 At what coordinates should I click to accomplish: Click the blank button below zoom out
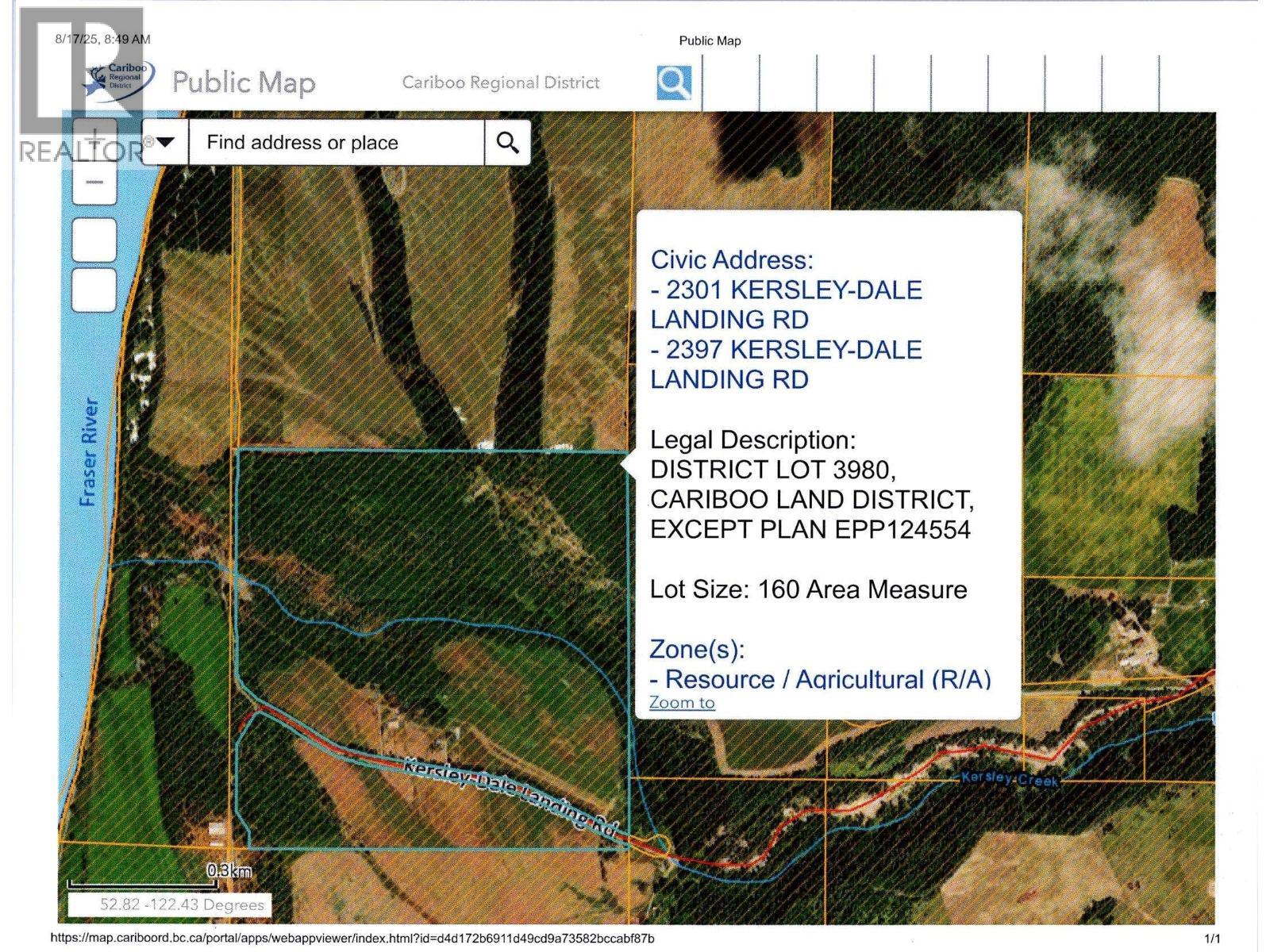tap(94, 240)
